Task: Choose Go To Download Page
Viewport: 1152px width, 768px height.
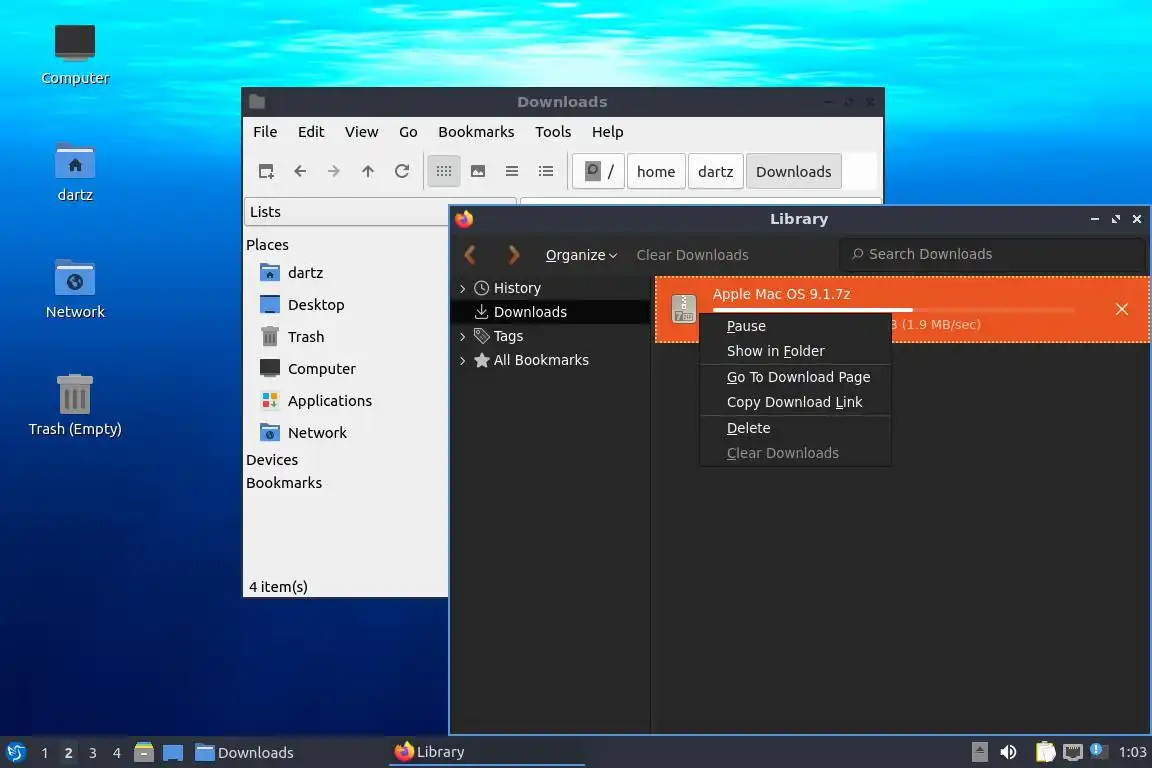Action: click(795, 377)
